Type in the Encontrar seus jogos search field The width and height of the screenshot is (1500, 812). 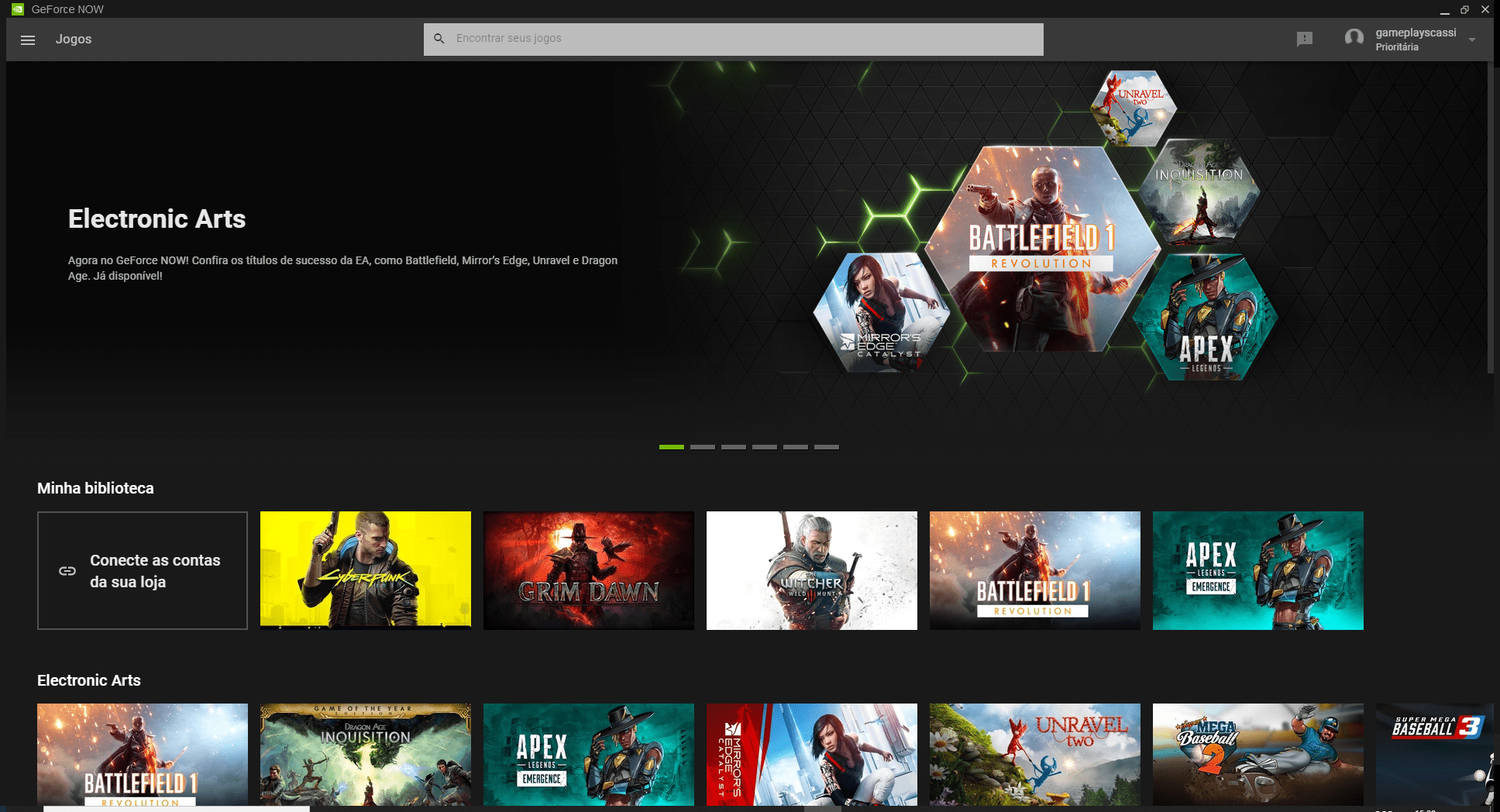tap(733, 39)
